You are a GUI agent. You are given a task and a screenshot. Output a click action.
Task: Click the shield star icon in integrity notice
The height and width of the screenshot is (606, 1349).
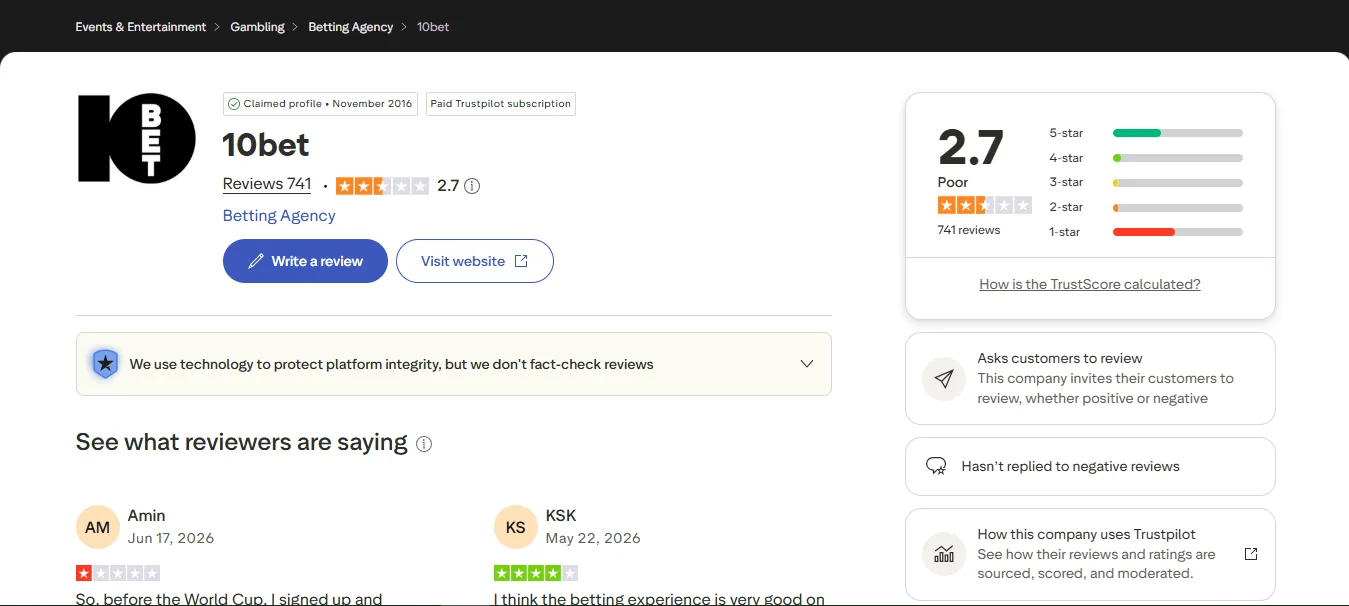(x=105, y=364)
